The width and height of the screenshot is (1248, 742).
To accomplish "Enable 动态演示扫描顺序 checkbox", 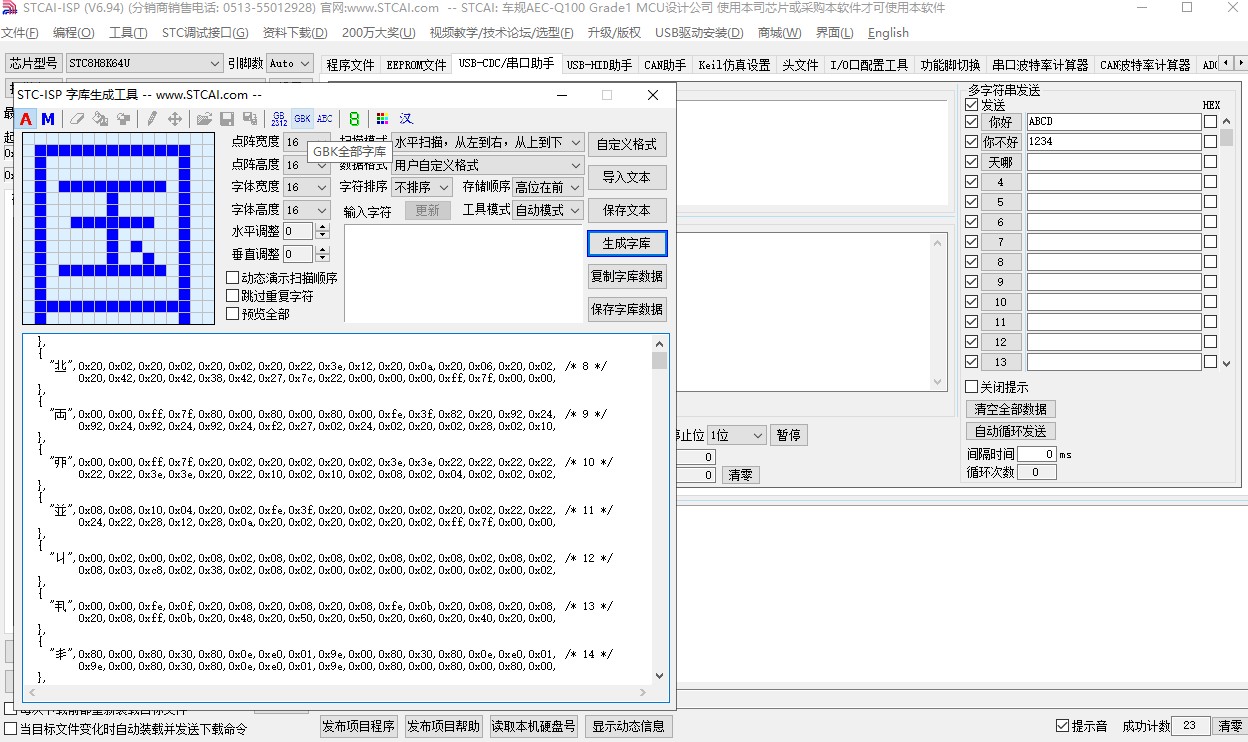I will coord(233,278).
